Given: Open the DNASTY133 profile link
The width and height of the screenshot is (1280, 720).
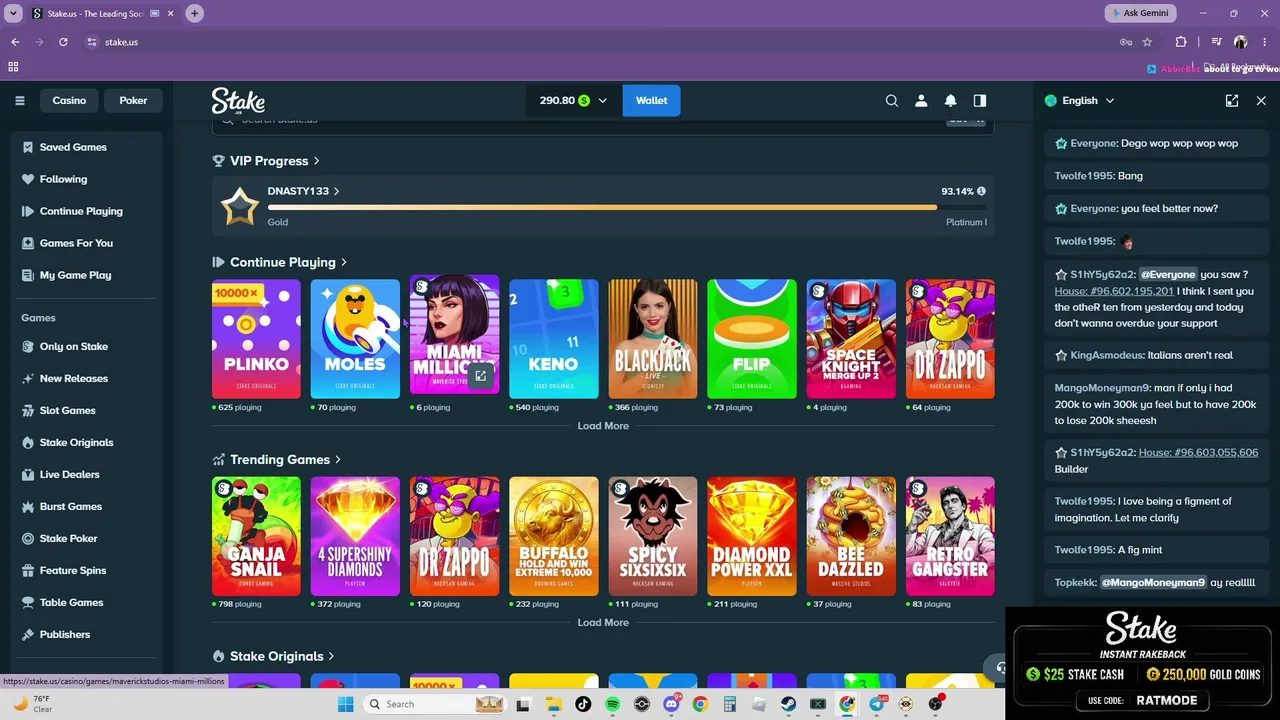Looking at the screenshot, I should coord(303,191).
